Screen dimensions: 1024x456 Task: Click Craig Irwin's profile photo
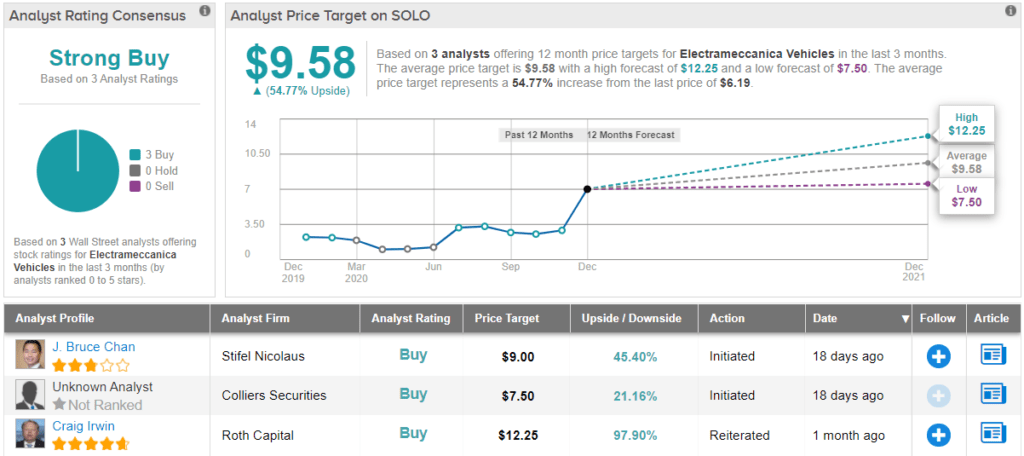pos(30,434)
